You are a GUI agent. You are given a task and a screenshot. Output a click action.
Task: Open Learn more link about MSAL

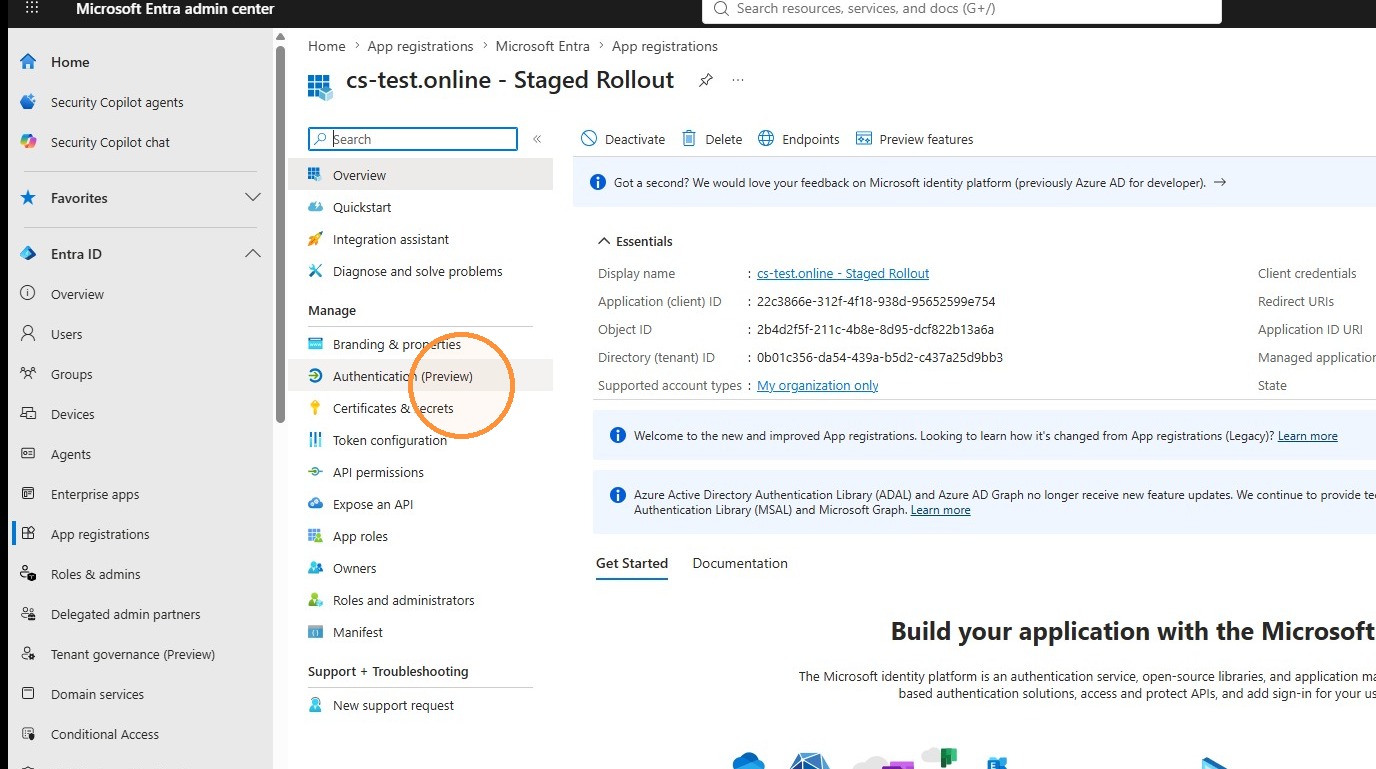pyautogui.click(x=940, y=510)
